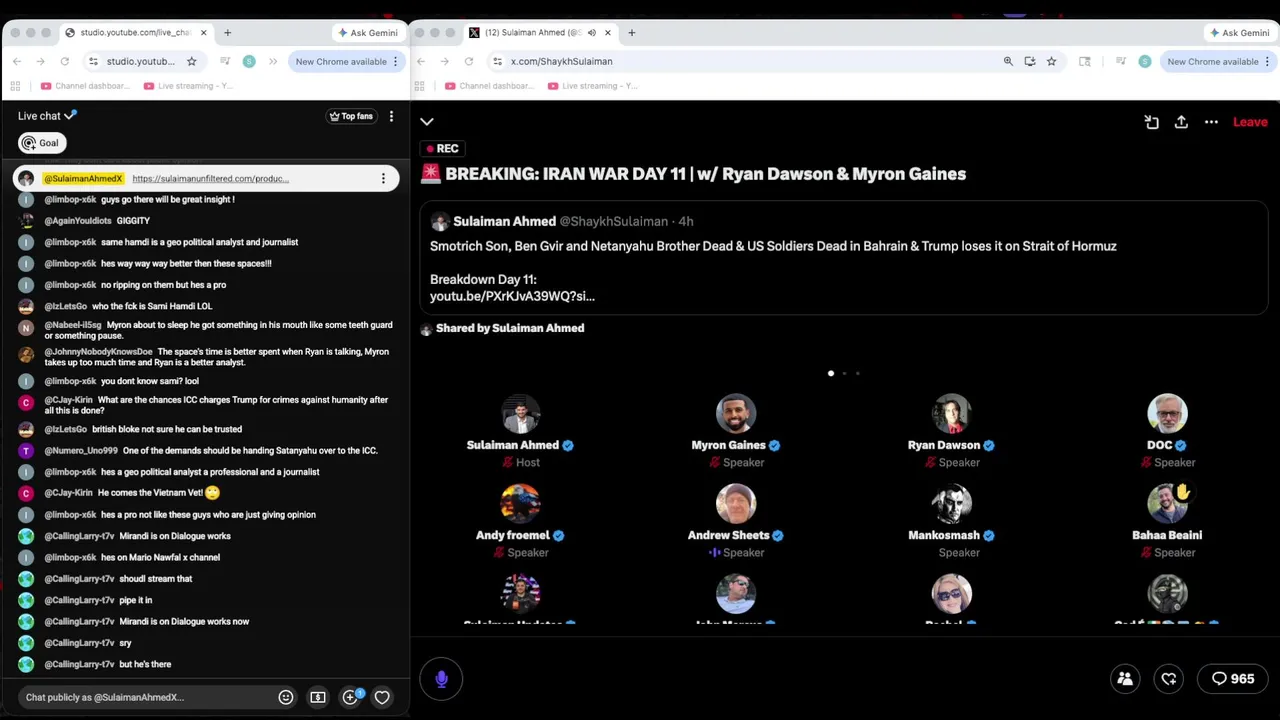Open a new tab in the YouTube Studio window
Image resolution: width=1280 pixels, height=720 pixels.
click(227, 32)
